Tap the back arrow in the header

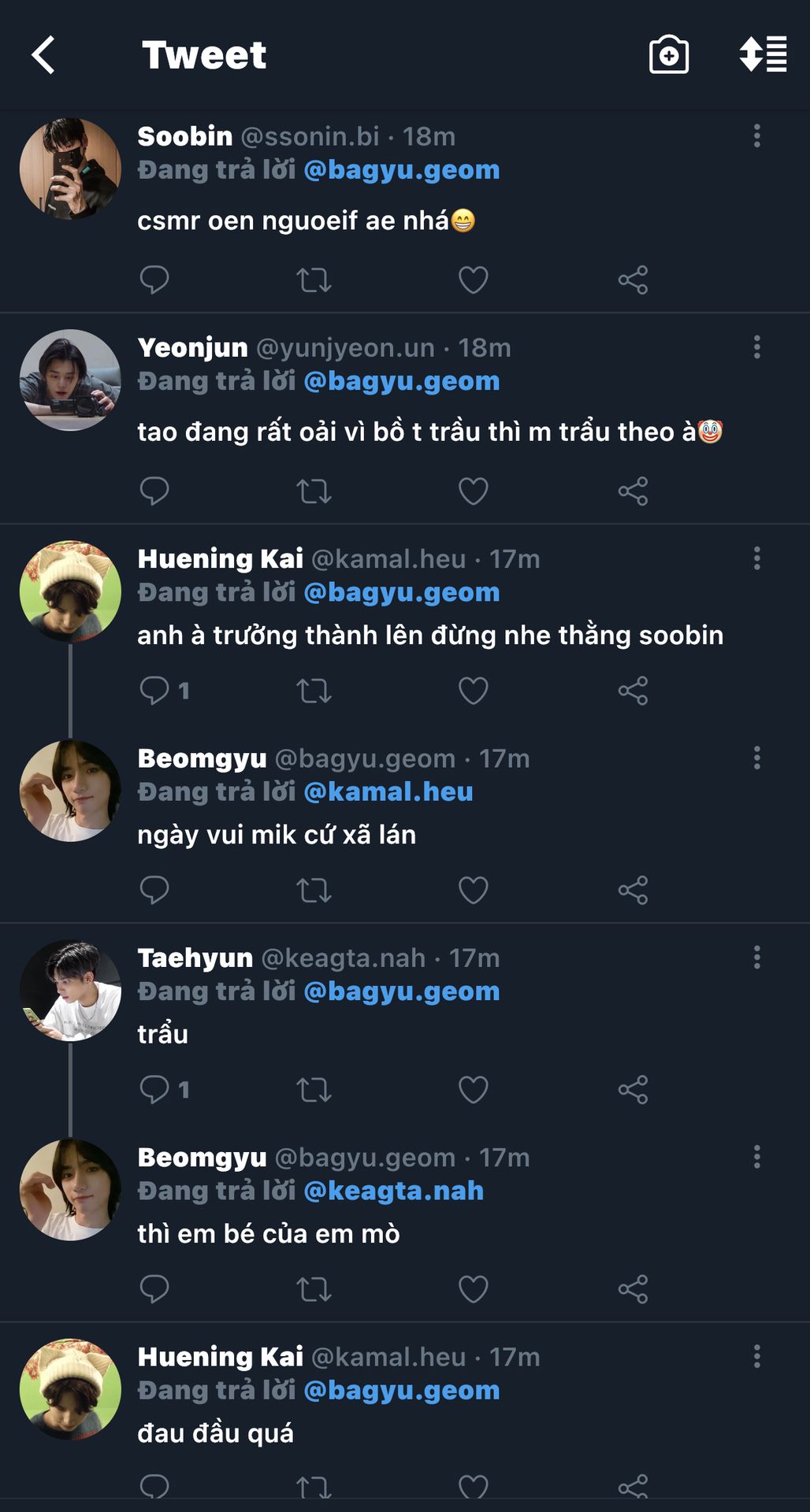click(43, 55)
